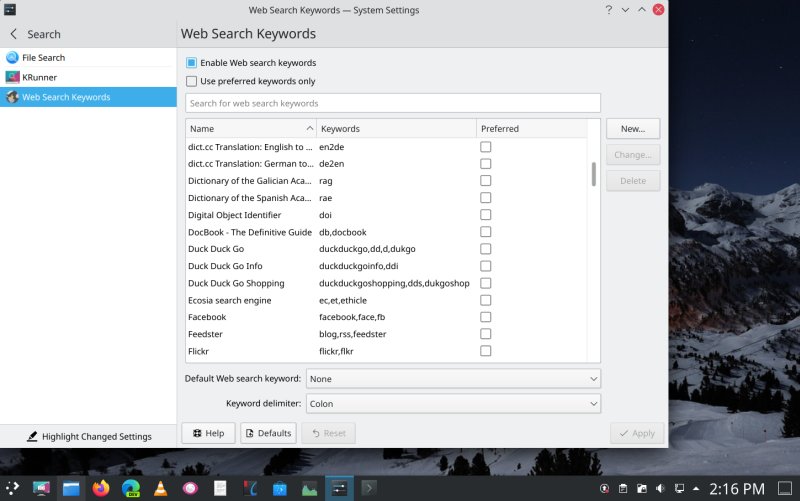800x501 pixels.
Task: Check preferred box for Flickr
Action: [486, 351]
